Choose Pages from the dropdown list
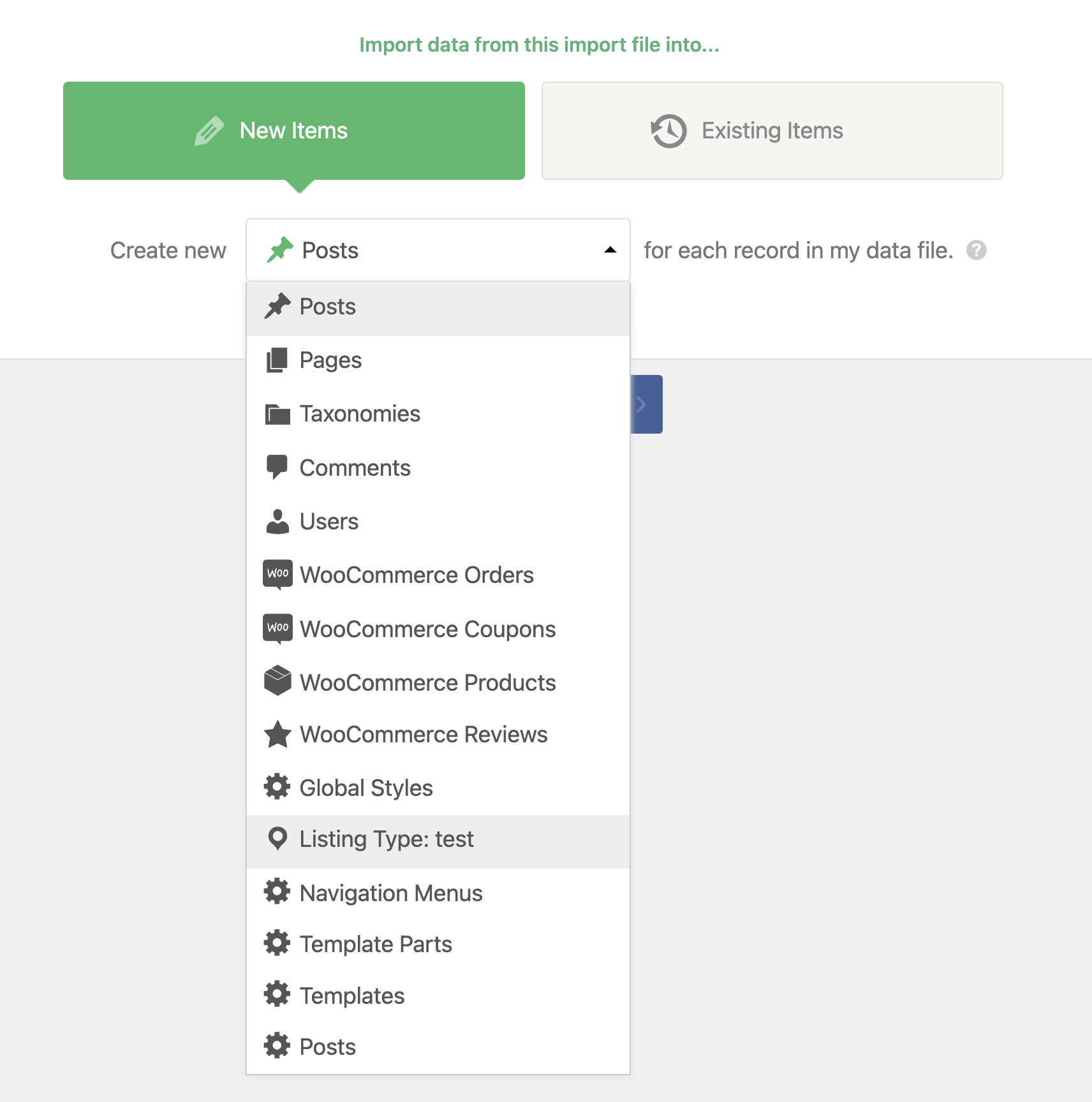 [438, 360]
